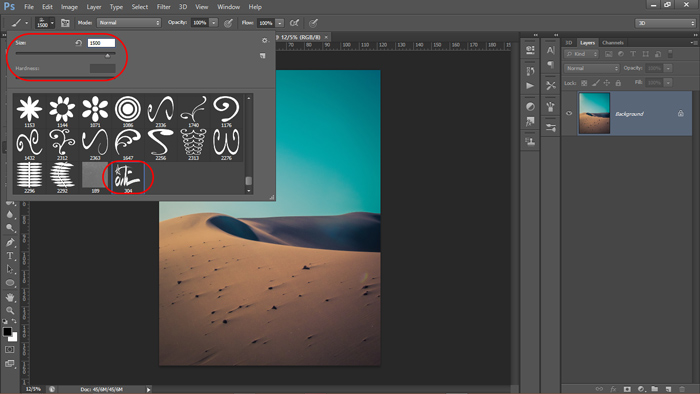
Task: Open the Brush Preset picker dropdown arrow
Action: (52, 23)
